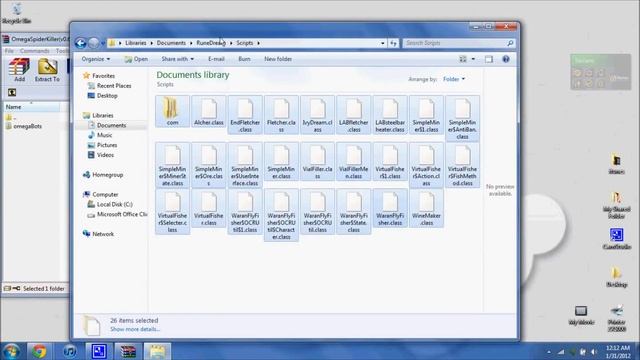The image size is (640, 360).
Task: Change view with the views icon
Action: click(x=463, y=59)
